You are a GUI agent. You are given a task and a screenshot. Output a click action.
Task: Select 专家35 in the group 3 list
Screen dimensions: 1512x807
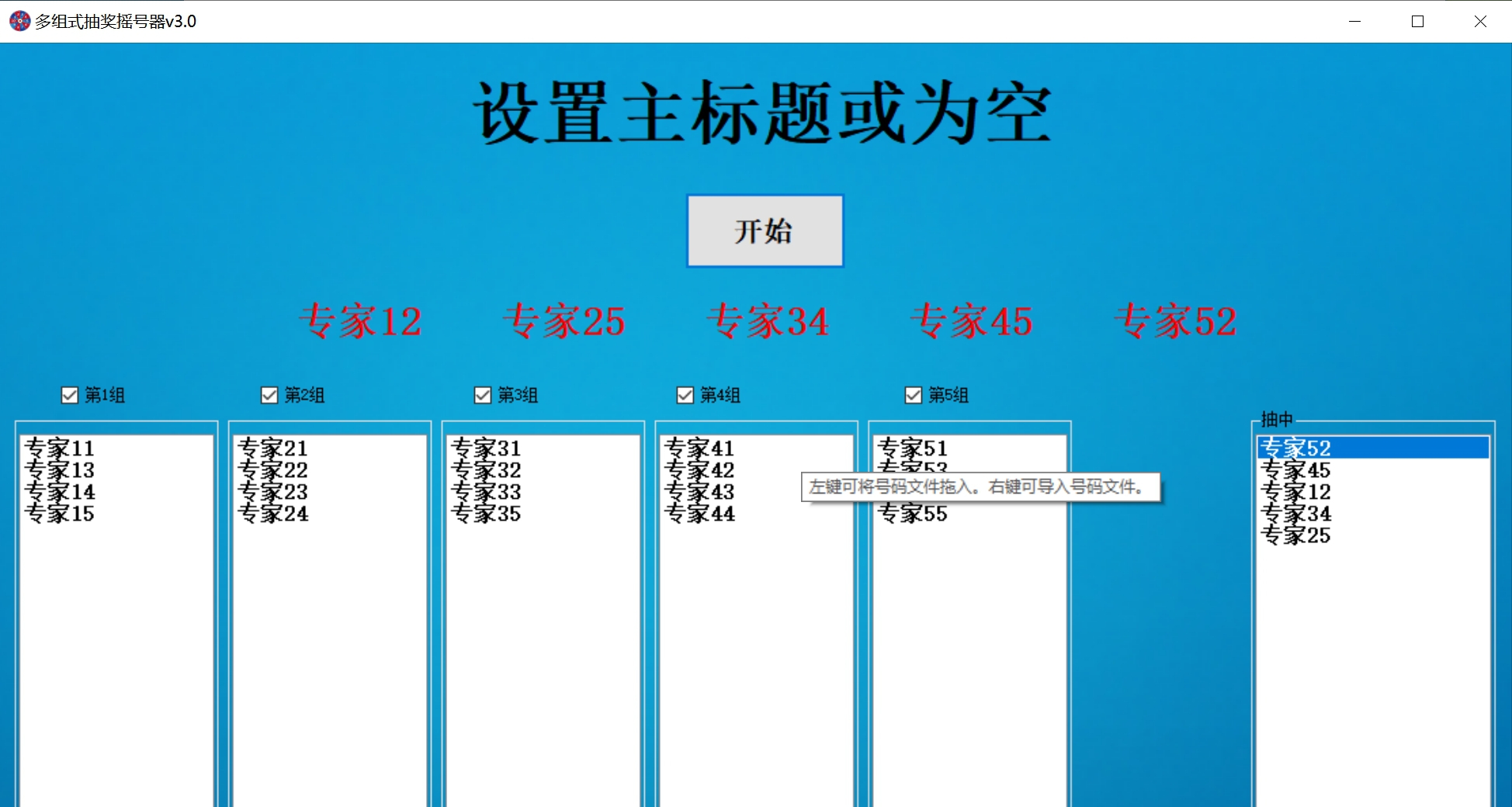coord(543,513)
